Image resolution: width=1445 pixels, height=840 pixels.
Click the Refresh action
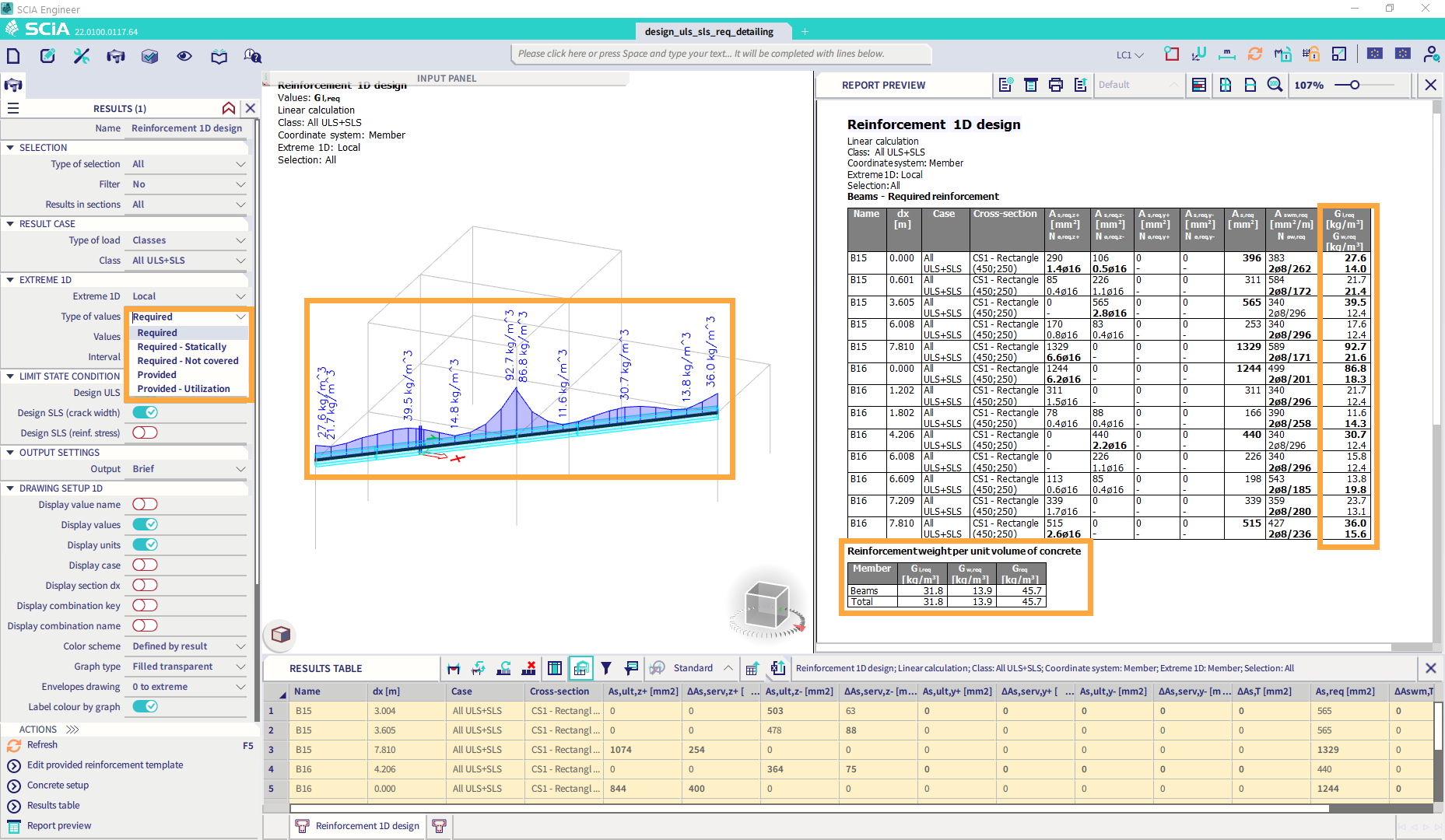tap(43, 744)
